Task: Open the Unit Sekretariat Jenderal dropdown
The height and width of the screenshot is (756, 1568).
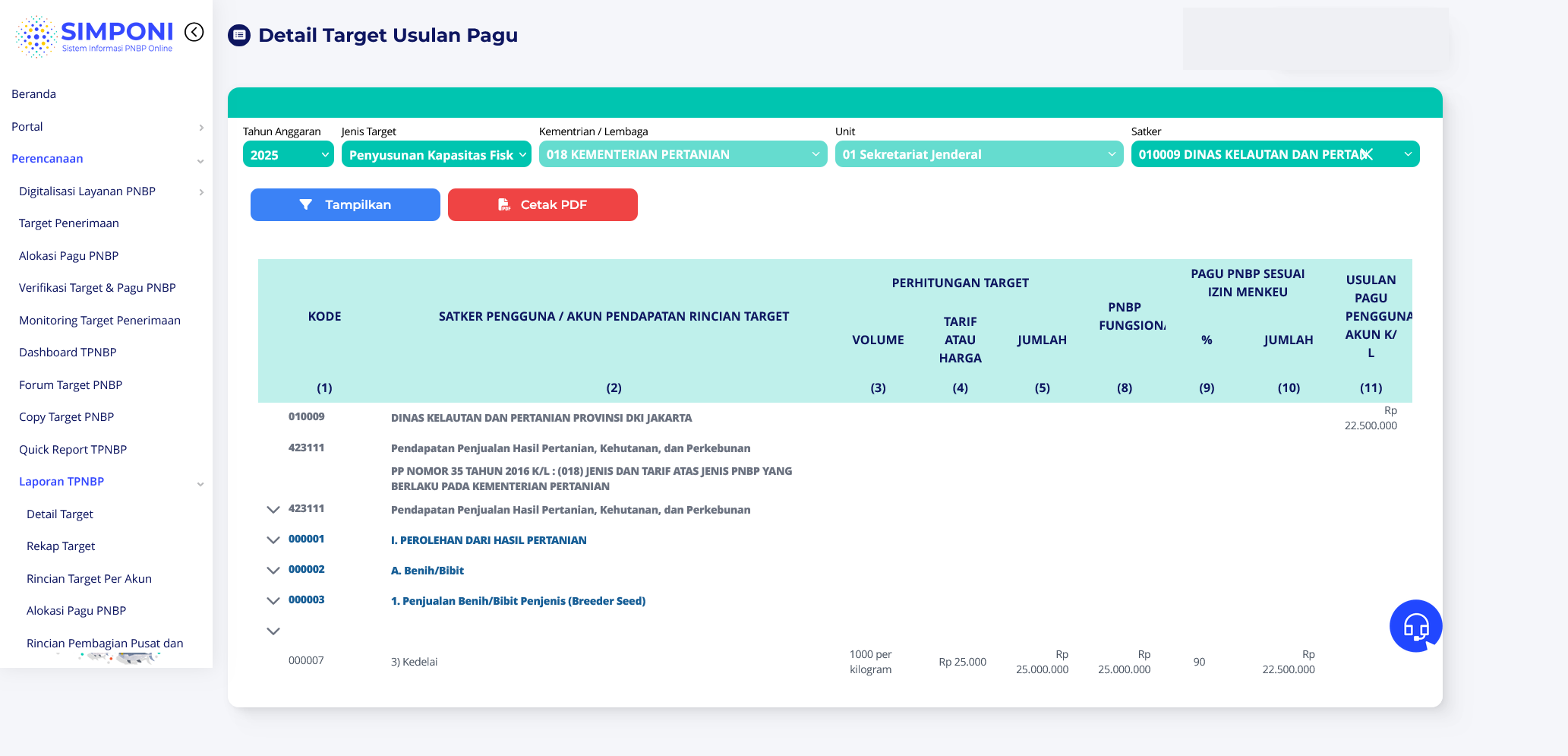Action: 978,154
